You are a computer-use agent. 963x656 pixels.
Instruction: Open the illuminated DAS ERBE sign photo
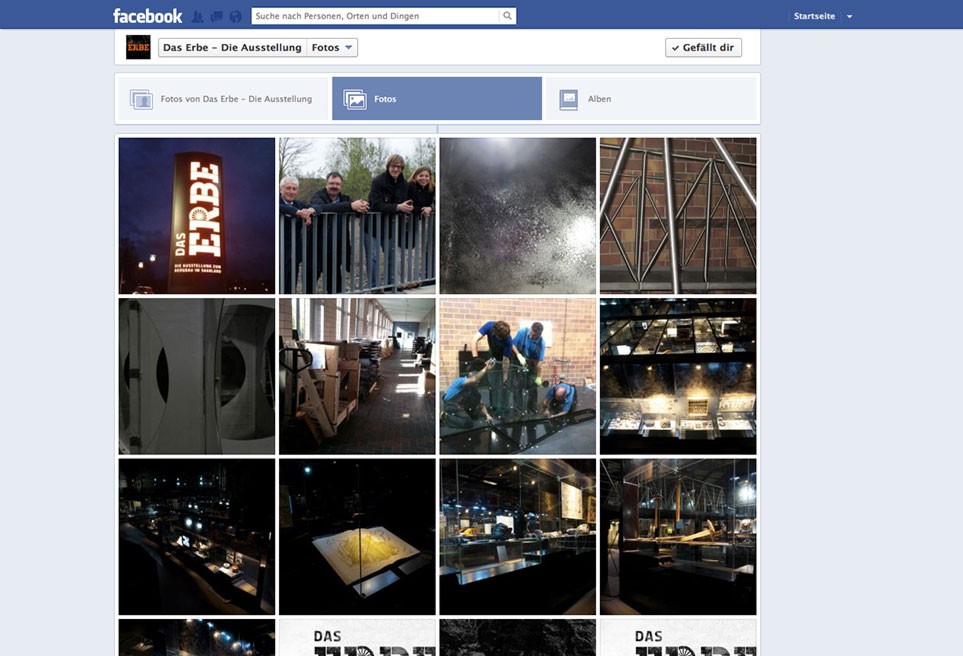point(197,216)
